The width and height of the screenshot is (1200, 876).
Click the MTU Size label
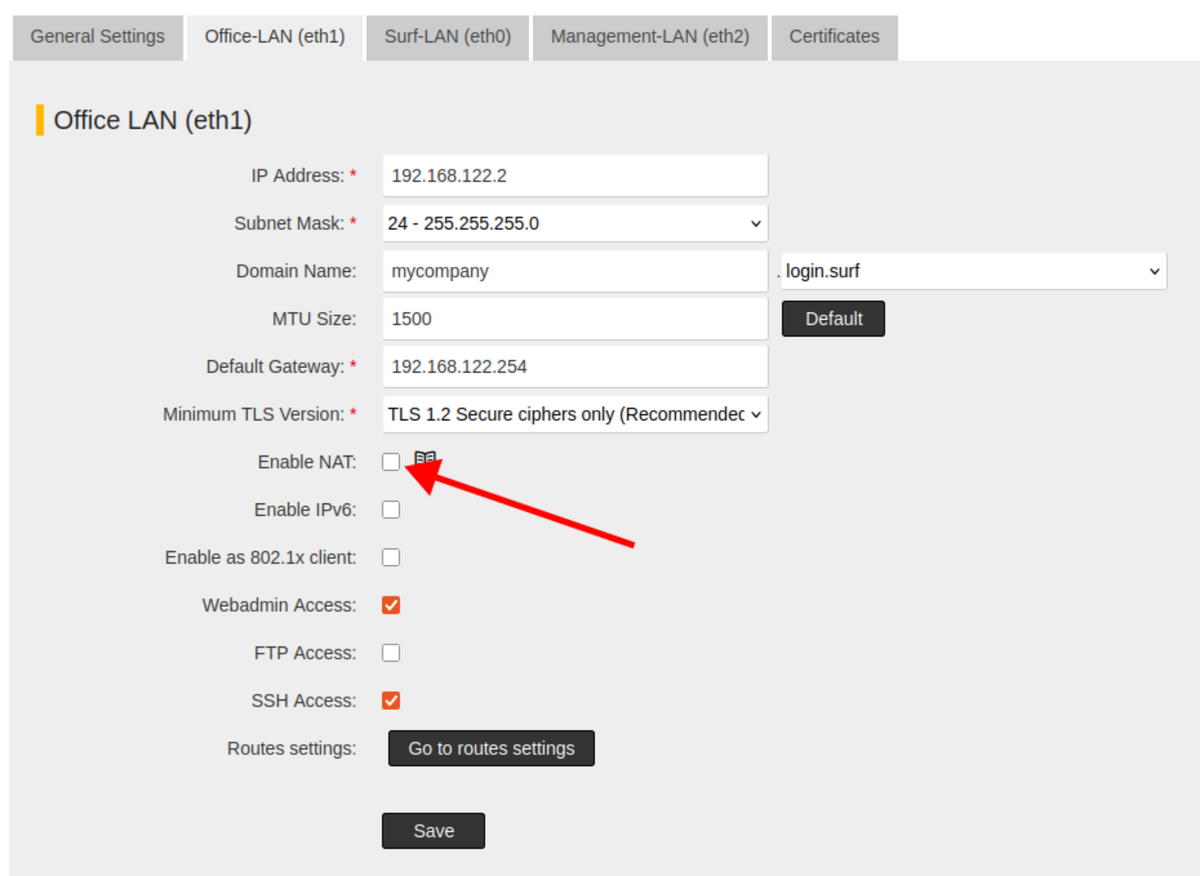point(314,319)
